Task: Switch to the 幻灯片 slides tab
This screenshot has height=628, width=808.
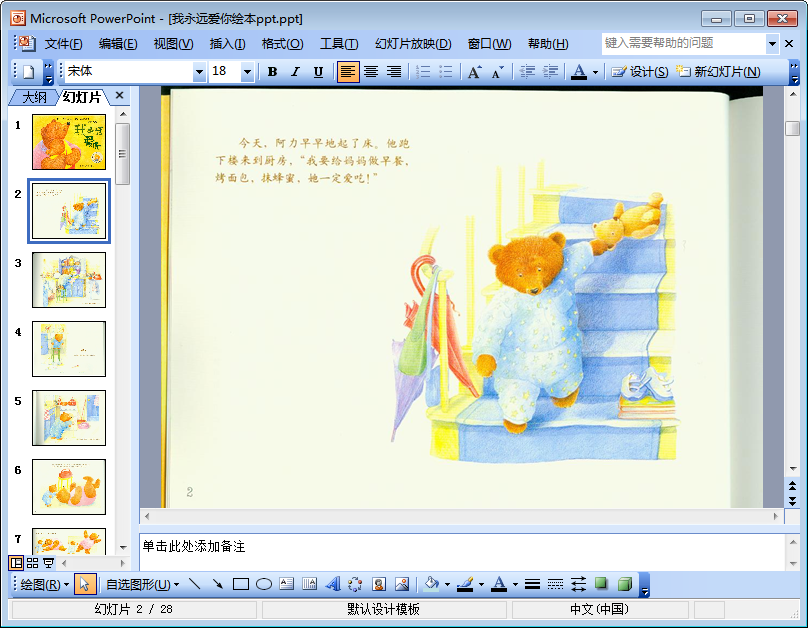Action: pyautogui.click(x=81, y=97)
